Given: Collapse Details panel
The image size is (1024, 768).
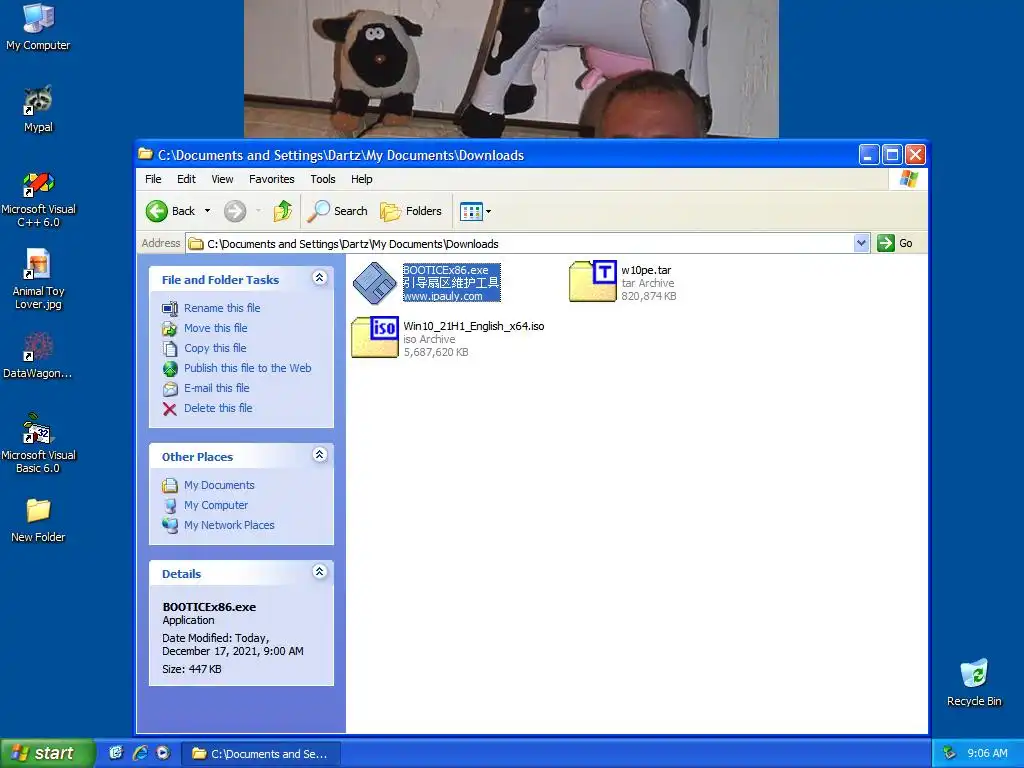Looking at the screenshot, I should (319, 572).
